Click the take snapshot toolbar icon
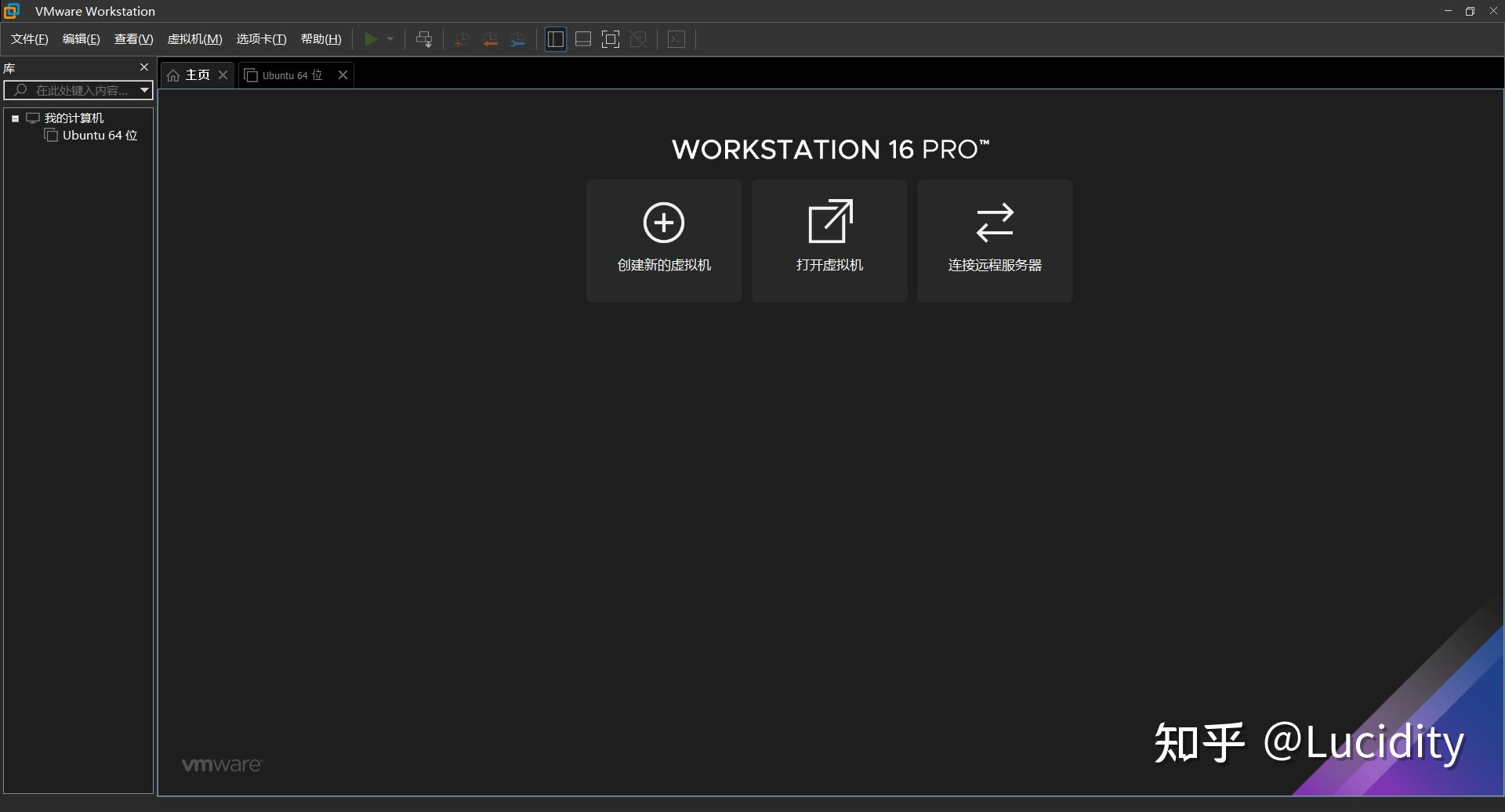1505x812 pixels. click(462, 39)
